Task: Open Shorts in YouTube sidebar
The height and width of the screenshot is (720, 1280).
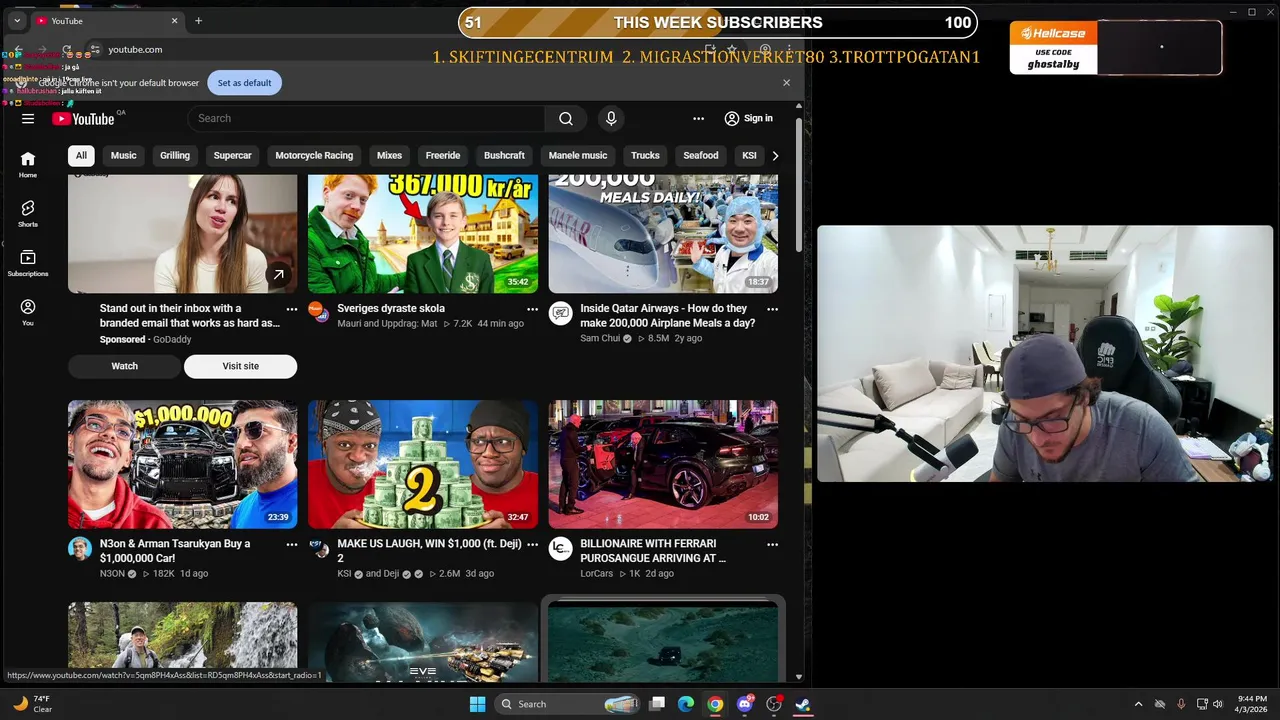Action: click(x=28, y=213)
